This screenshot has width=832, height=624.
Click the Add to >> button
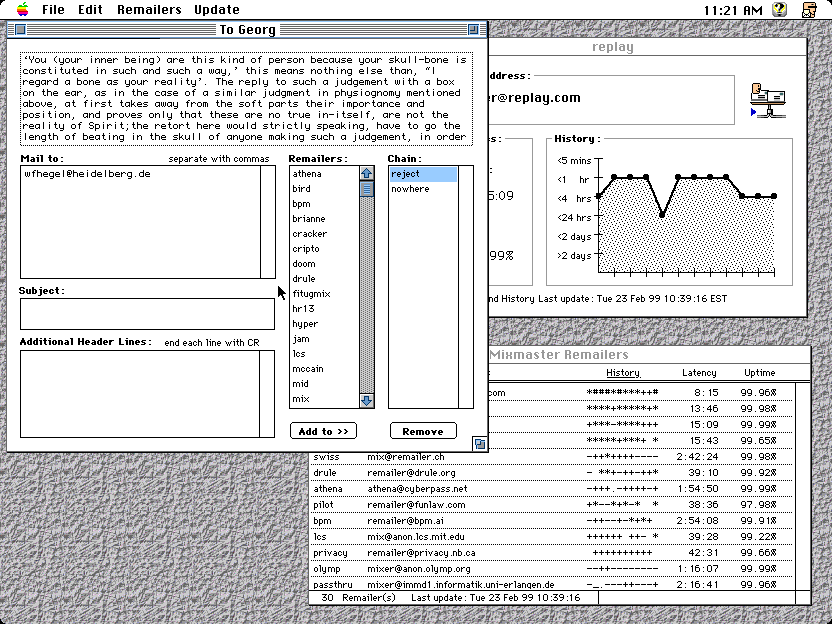point(323,431)
